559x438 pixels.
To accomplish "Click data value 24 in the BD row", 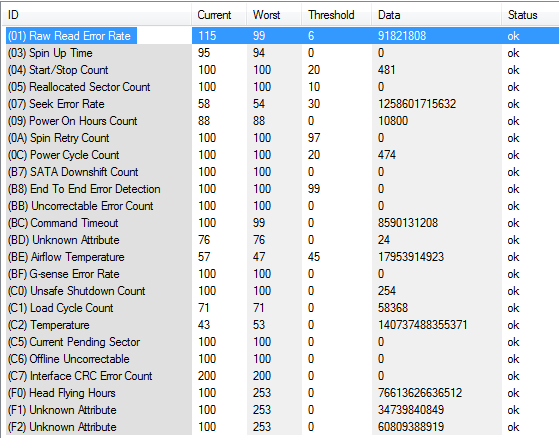I will coord(384,240).
